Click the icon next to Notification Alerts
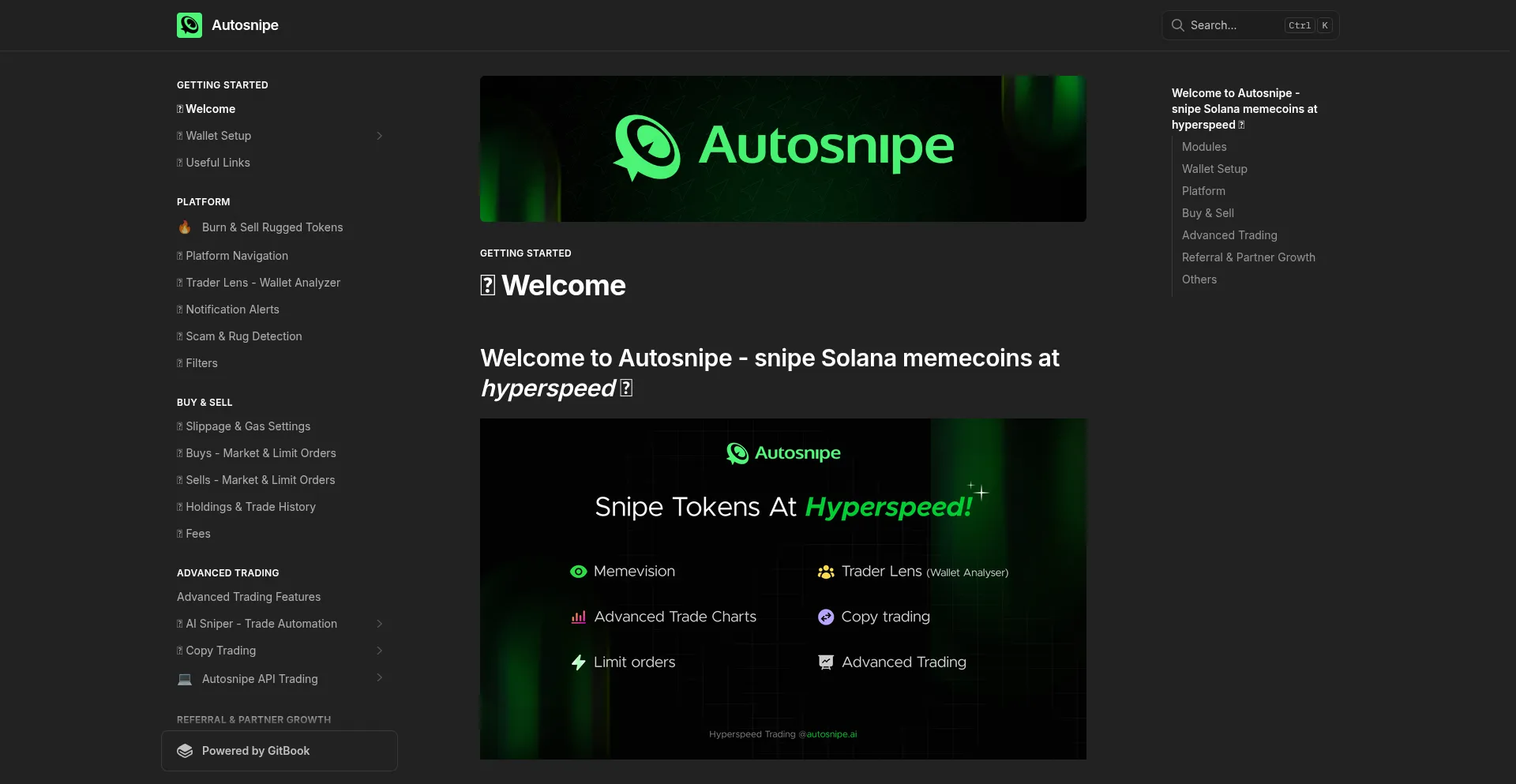Image resolution: width=1516 pixels, height=784 pixels. 179,309
